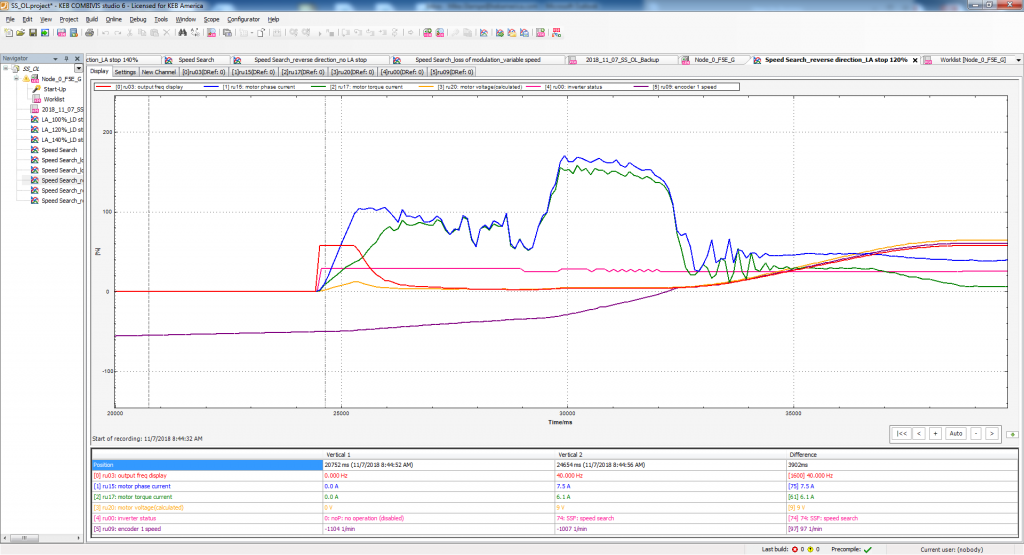Click the Open project folder icon
This screenshot has height=555, width=1024.
tap(20, 33)
